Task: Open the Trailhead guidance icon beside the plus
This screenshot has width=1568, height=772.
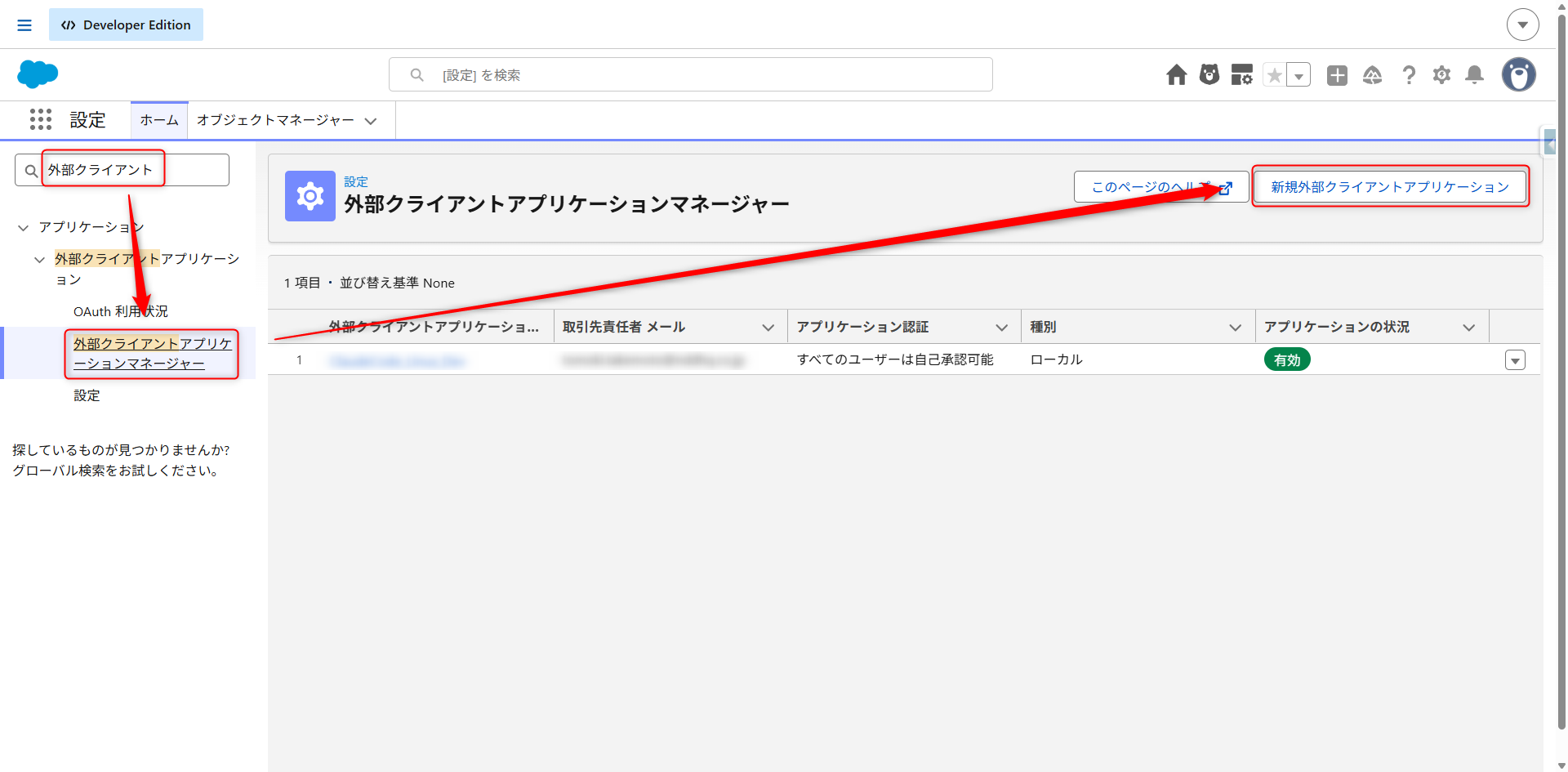Action: 1372,75
